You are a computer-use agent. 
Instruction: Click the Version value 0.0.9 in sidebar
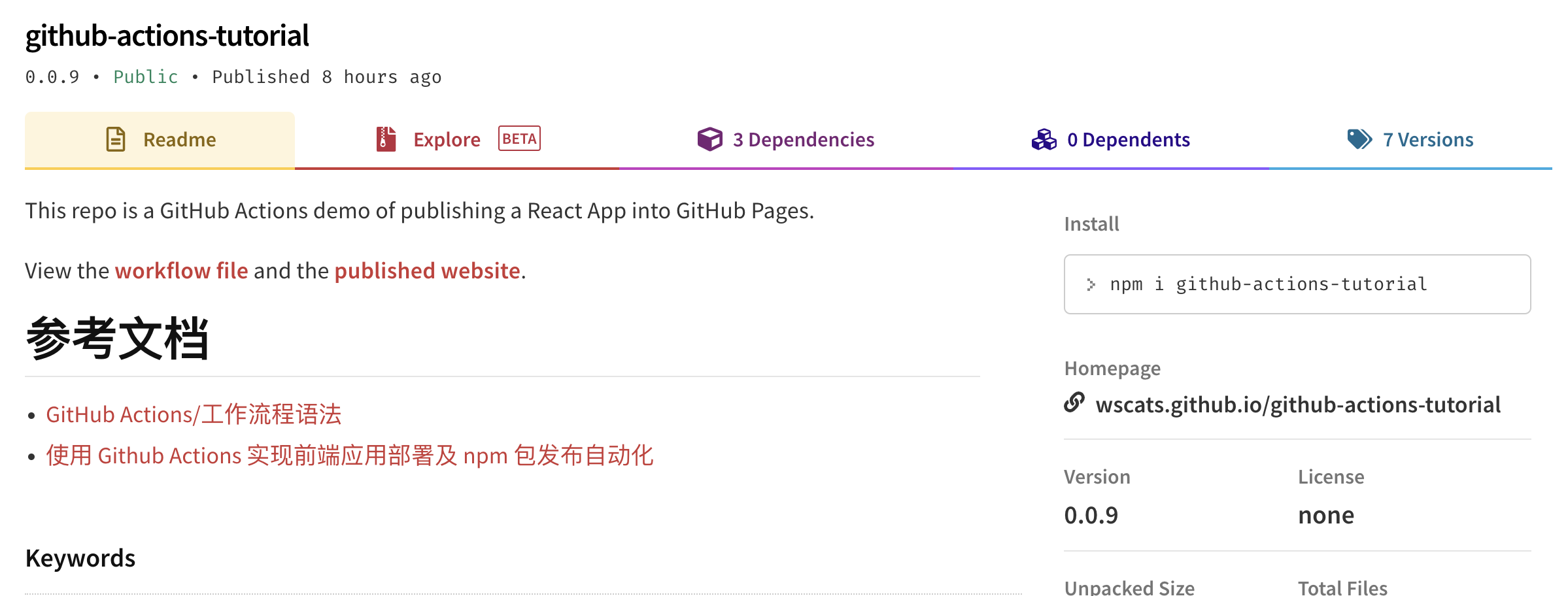coord(1091,516)
